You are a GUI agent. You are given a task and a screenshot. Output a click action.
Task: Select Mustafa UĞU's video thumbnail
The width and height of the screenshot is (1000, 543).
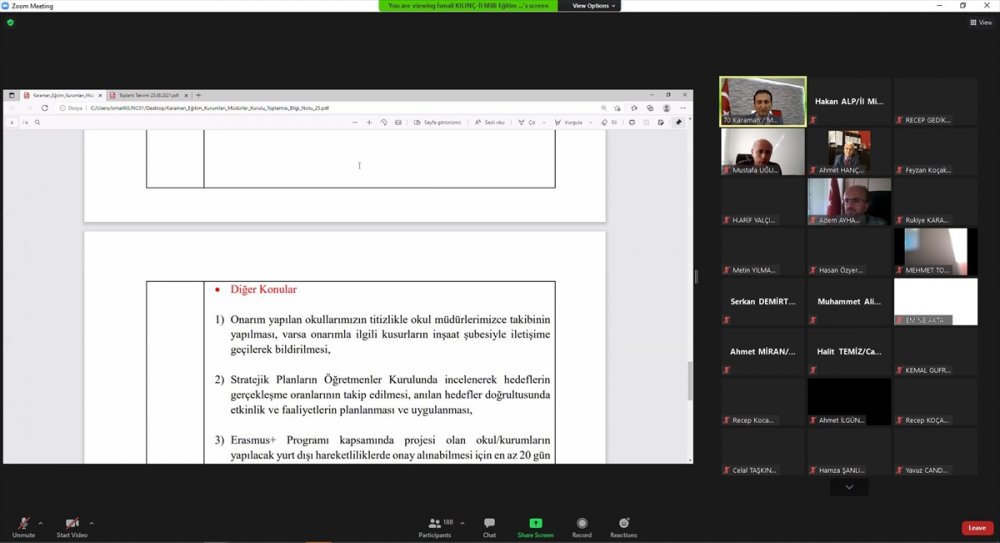(763, 152)
